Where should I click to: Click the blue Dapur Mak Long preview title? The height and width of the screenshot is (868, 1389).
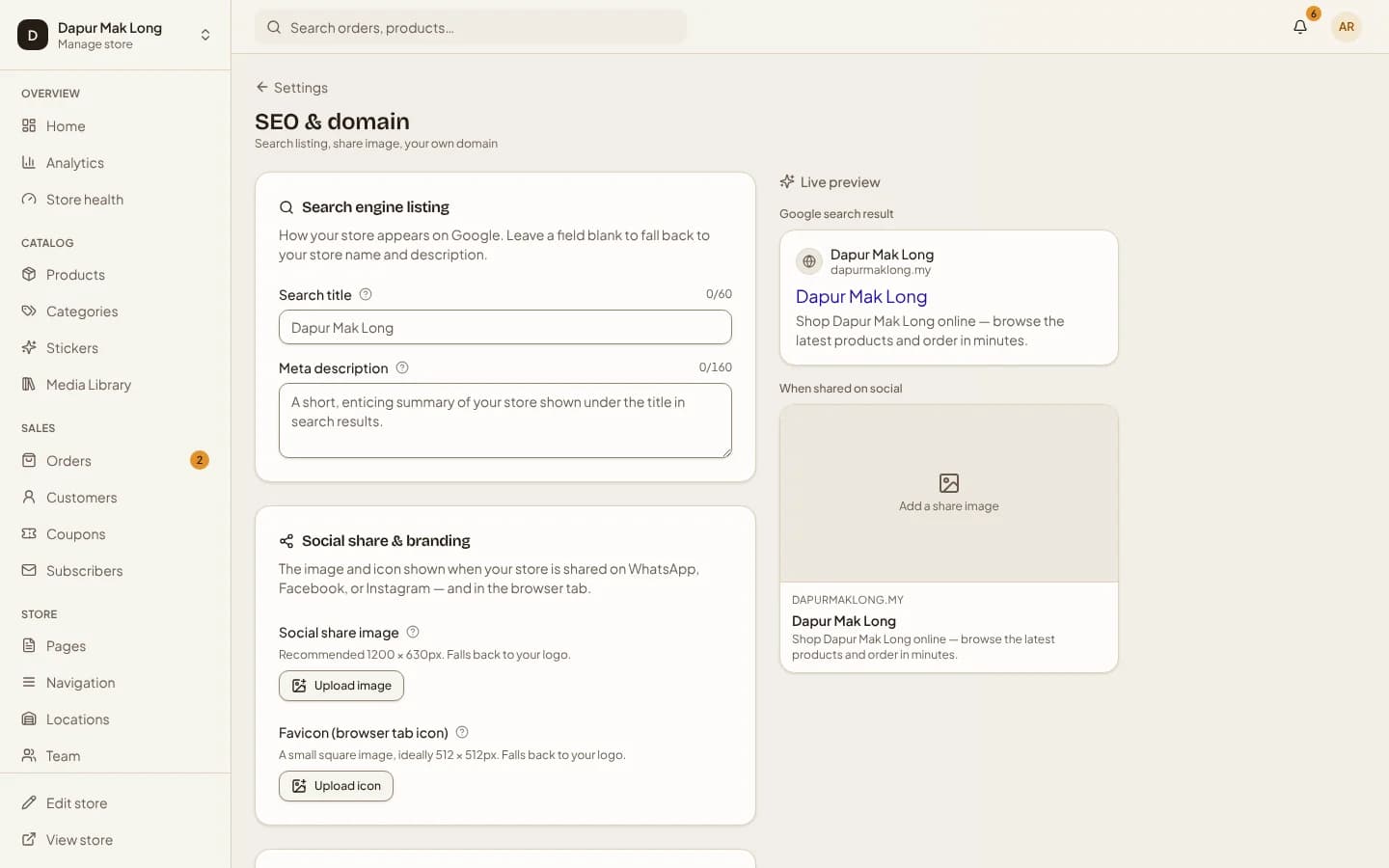click(x=861, y=297)
